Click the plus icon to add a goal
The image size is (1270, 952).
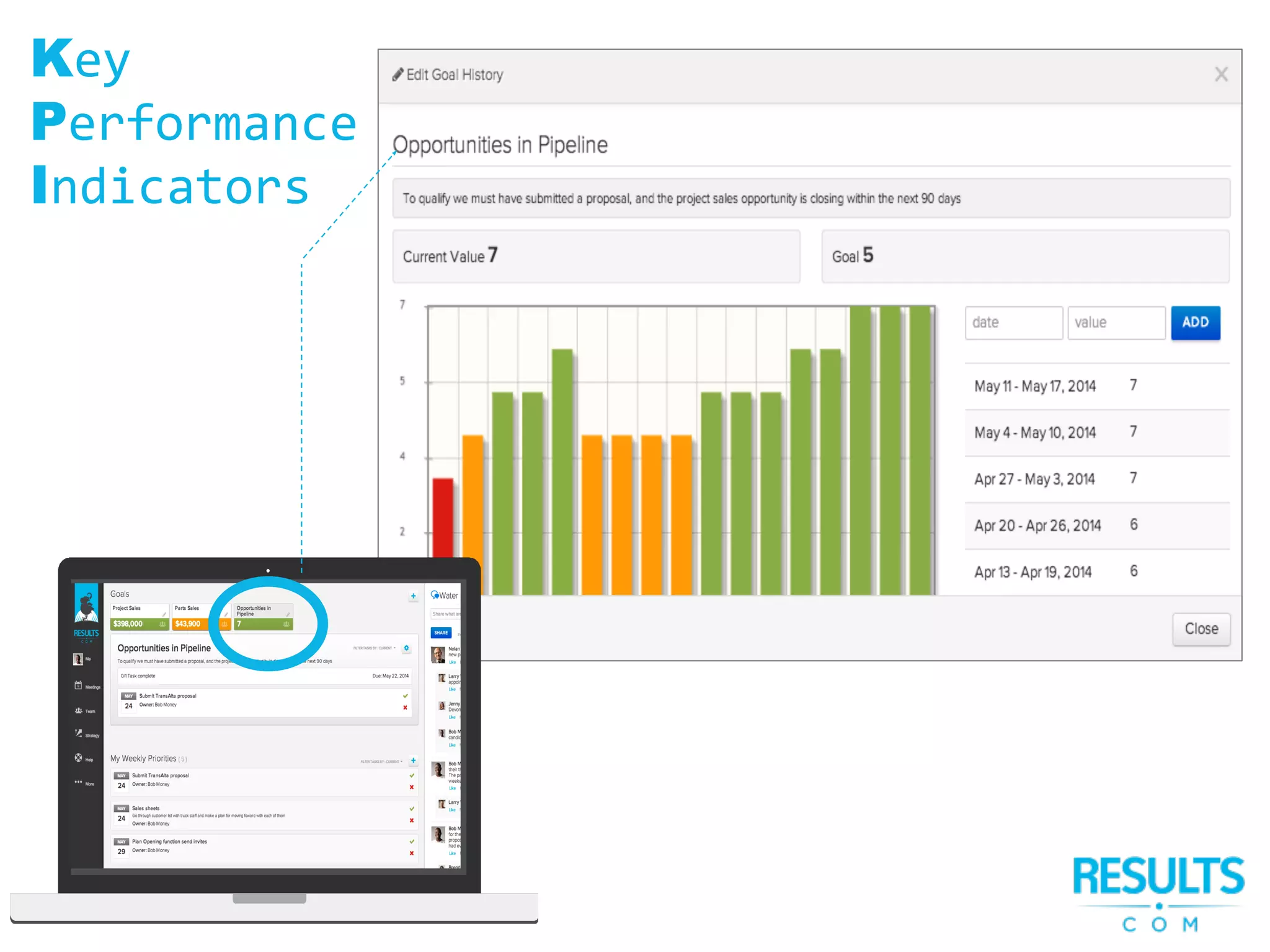click(413, 596)
